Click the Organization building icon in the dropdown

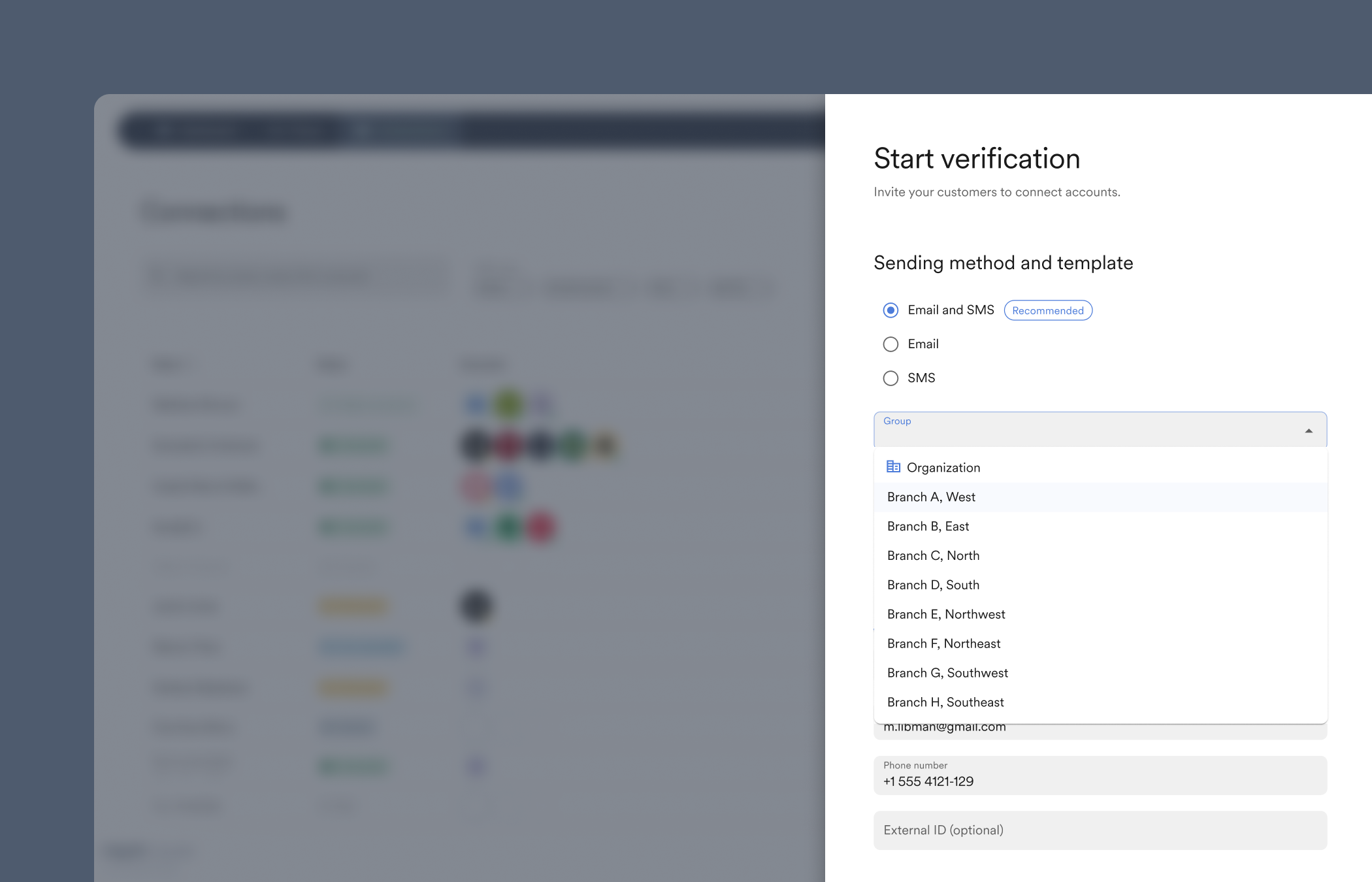tap(893, 467)
